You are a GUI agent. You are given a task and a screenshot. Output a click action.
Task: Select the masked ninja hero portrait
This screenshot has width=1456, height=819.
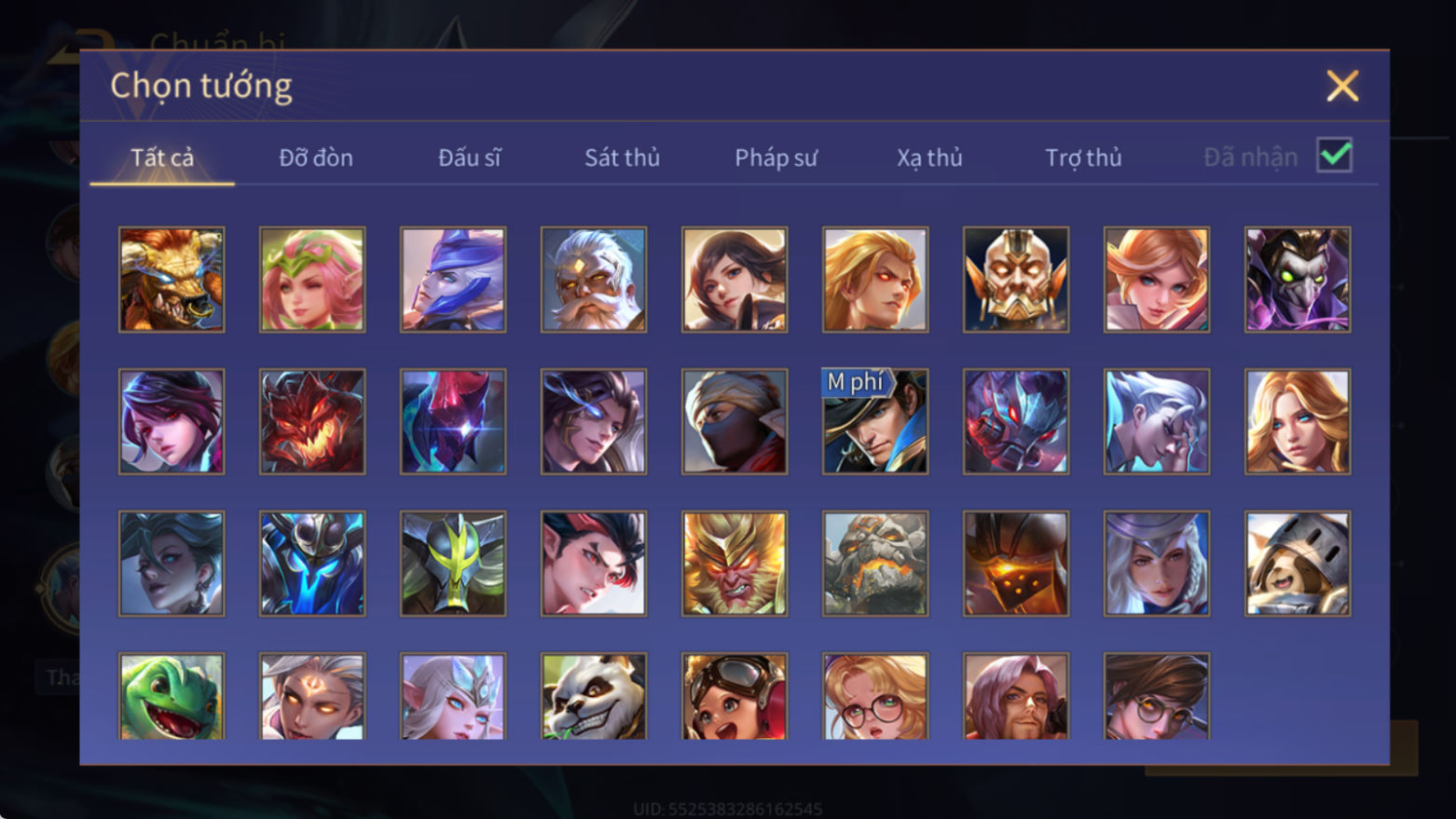(x=735, y=421)
